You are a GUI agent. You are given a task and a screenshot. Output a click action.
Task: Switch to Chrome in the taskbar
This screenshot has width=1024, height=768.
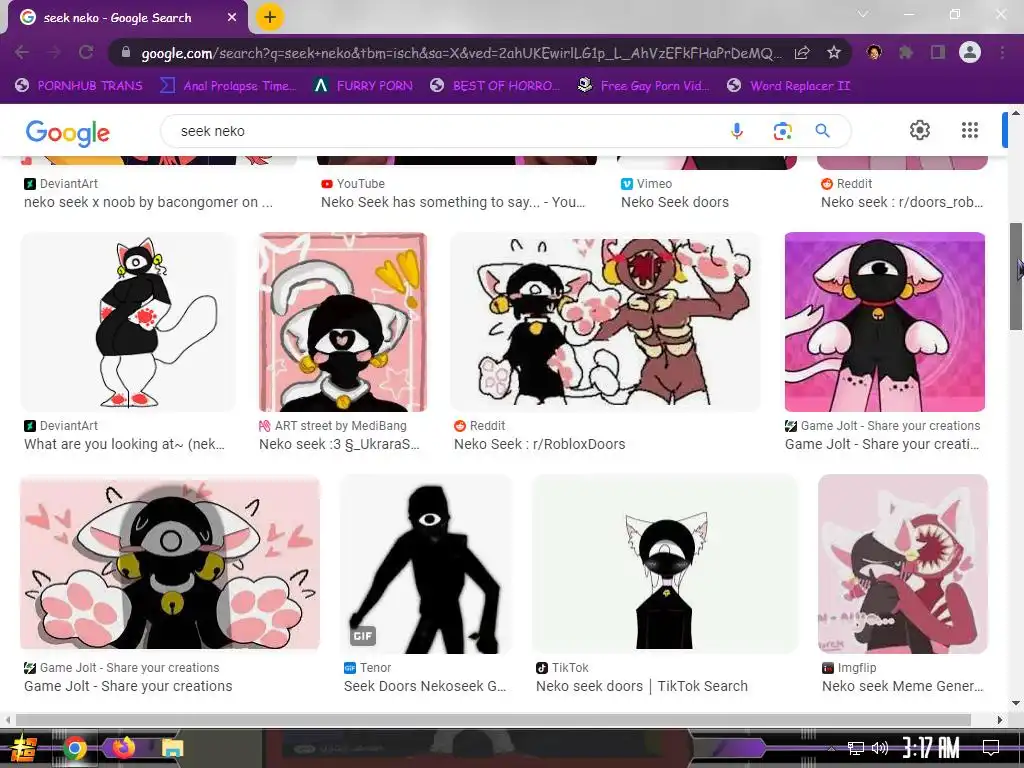[x=74, y=748]
